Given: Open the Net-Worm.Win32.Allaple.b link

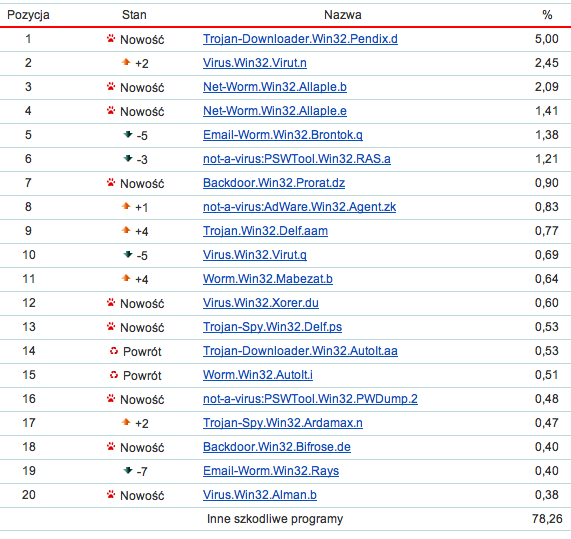Looking at the screenshot, I should pyautogui.click(x=275, y=87).
